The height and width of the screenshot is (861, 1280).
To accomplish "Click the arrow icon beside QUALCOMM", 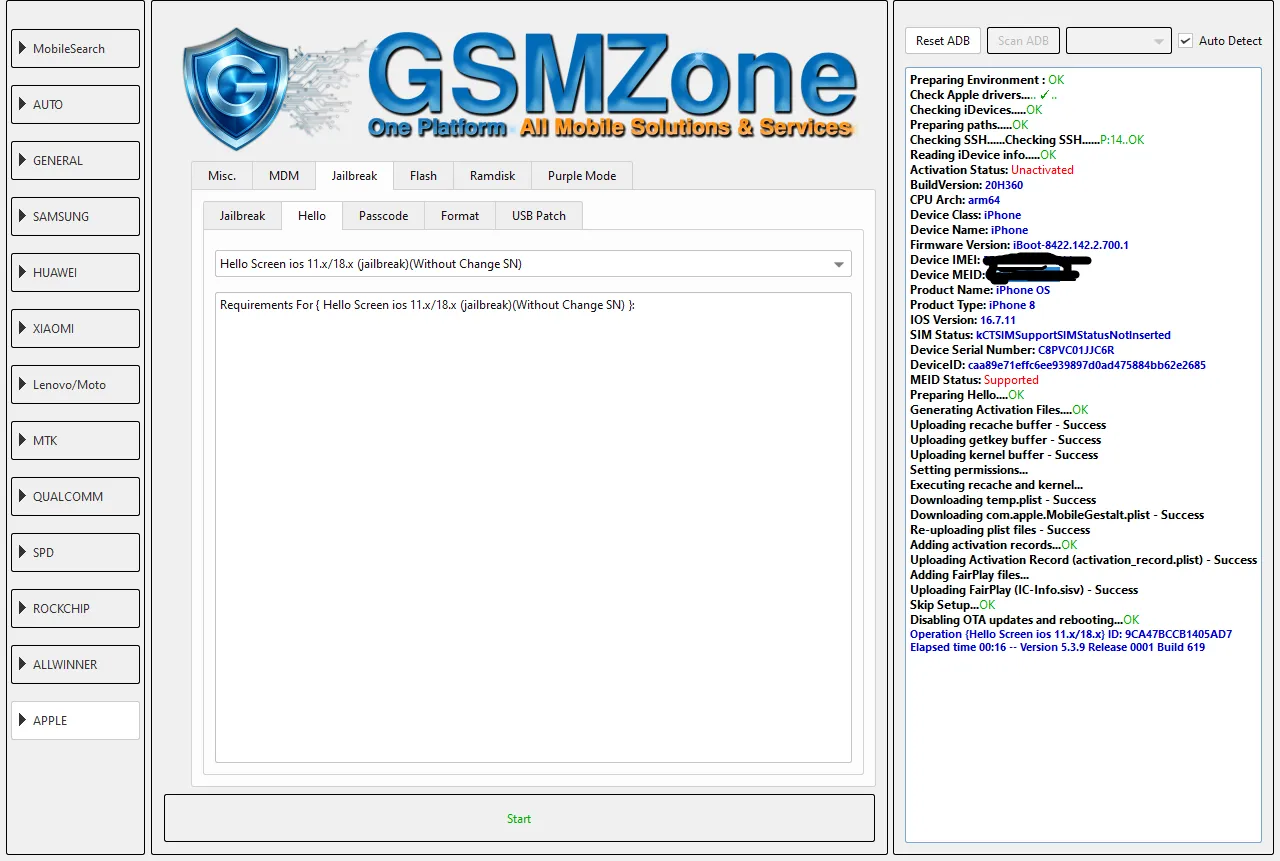I will click(23, 497).
